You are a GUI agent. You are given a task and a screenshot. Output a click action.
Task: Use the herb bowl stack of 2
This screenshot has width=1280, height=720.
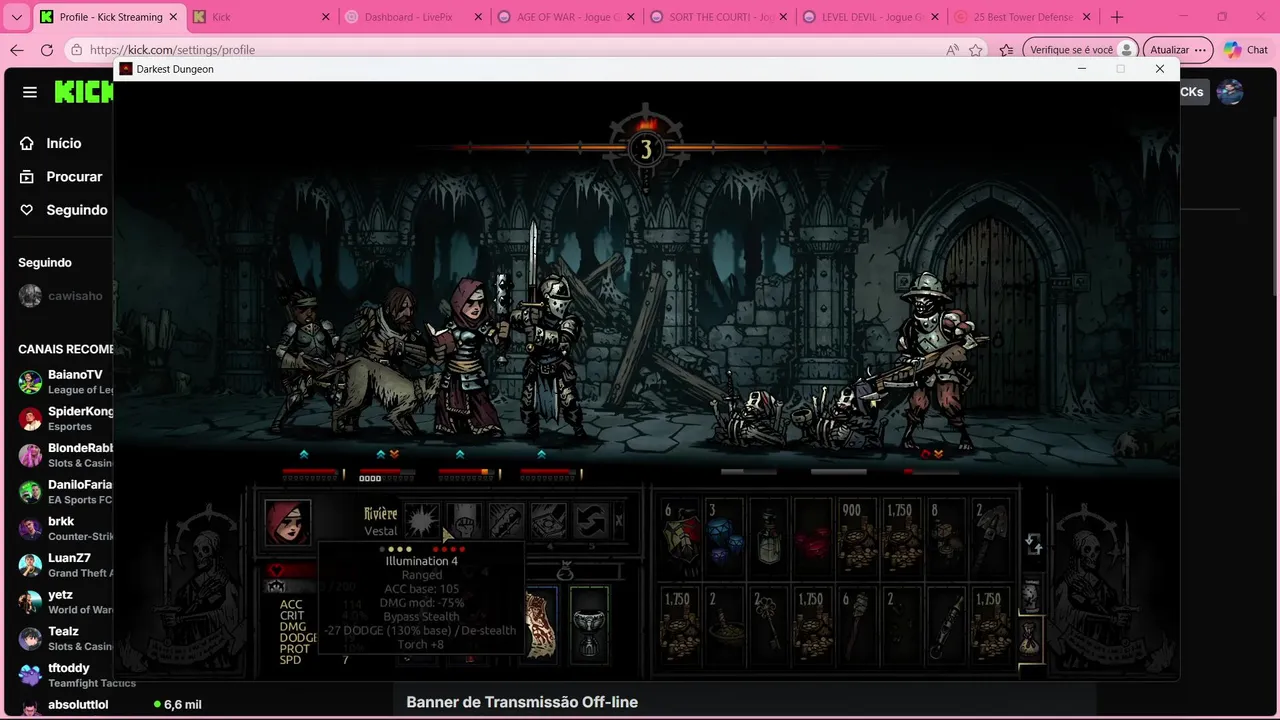(x=725, y=625)
